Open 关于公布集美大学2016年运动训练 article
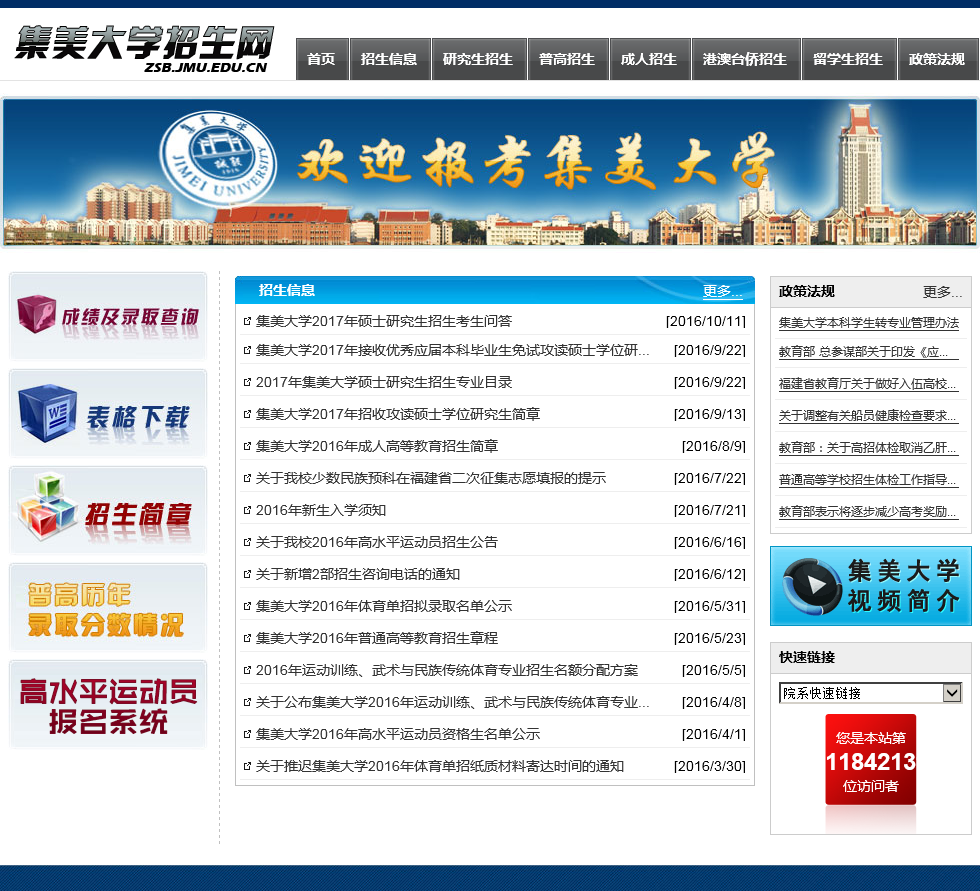980x891 pixels. click(452, 702)
